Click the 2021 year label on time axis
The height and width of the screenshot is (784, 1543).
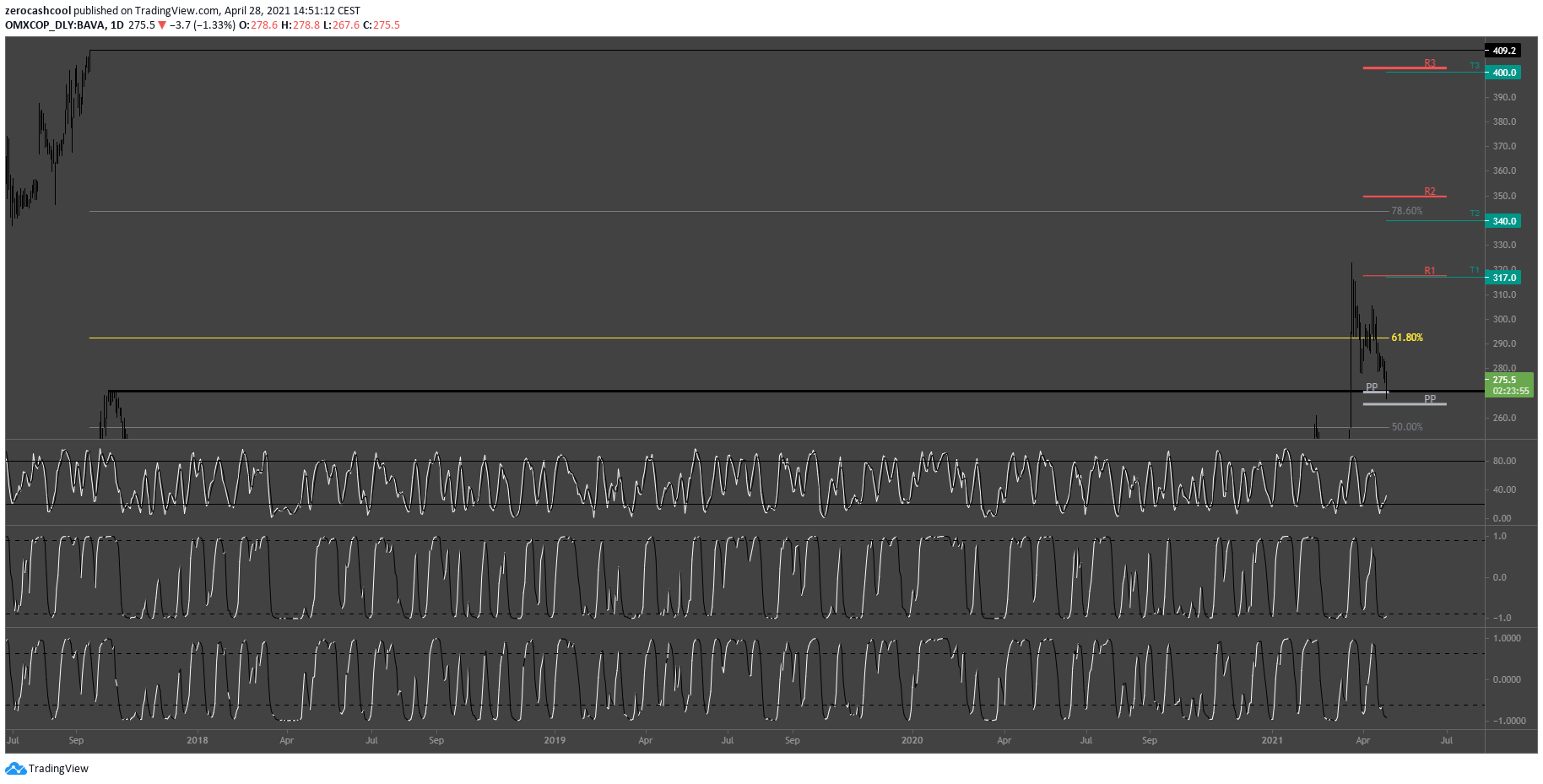tap(1272, 740)
